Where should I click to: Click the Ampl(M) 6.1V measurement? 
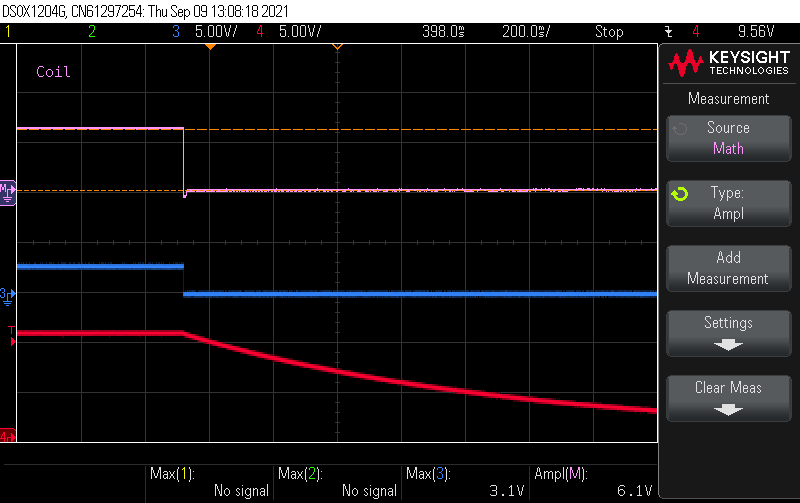point(593,482)
